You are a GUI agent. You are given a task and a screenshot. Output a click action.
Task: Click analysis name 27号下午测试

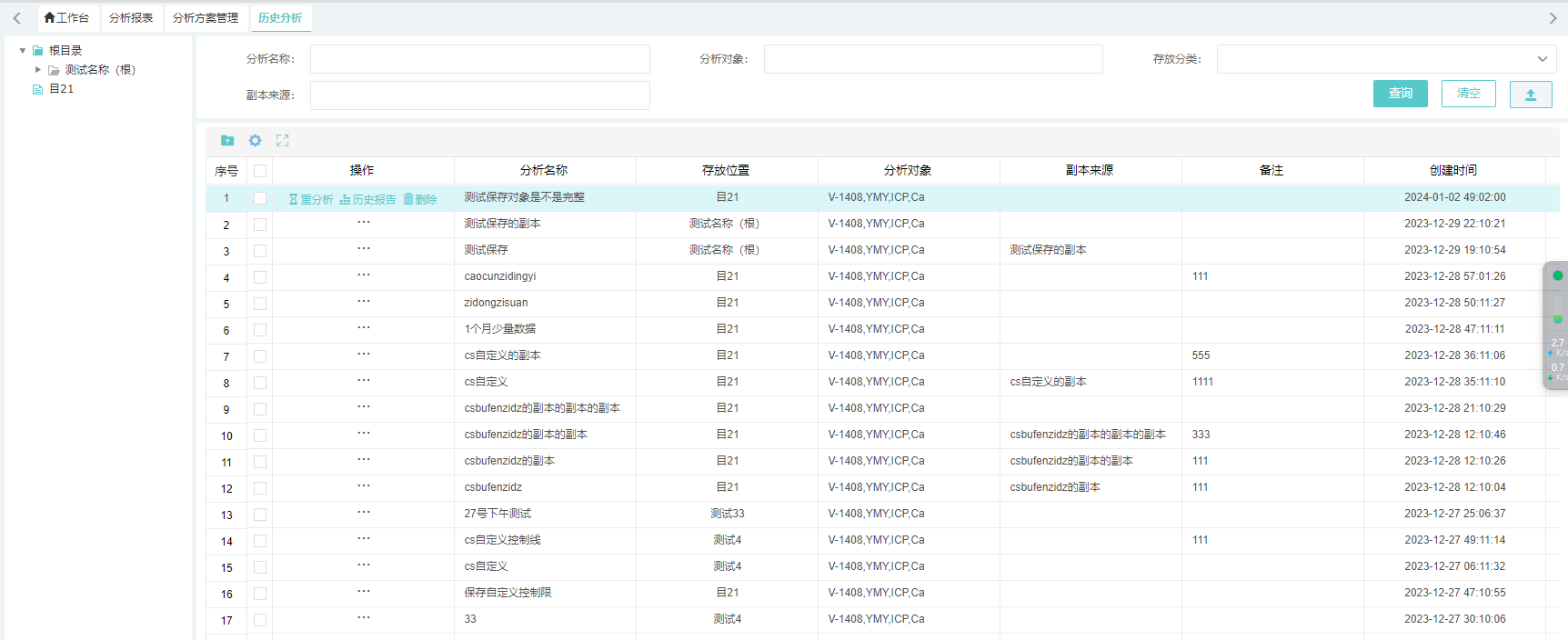tap(498, 514)
